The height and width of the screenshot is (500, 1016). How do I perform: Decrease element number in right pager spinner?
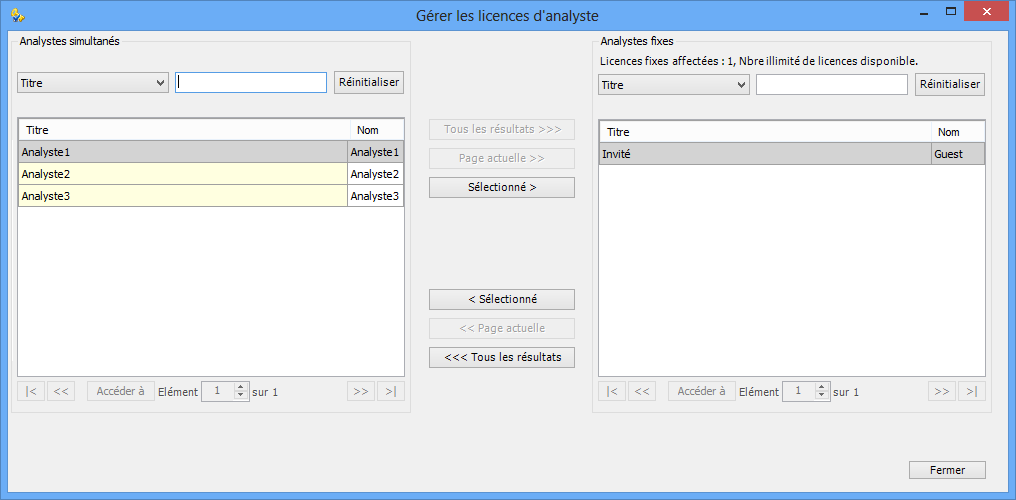pyautogui.click(x=822, y=395)
